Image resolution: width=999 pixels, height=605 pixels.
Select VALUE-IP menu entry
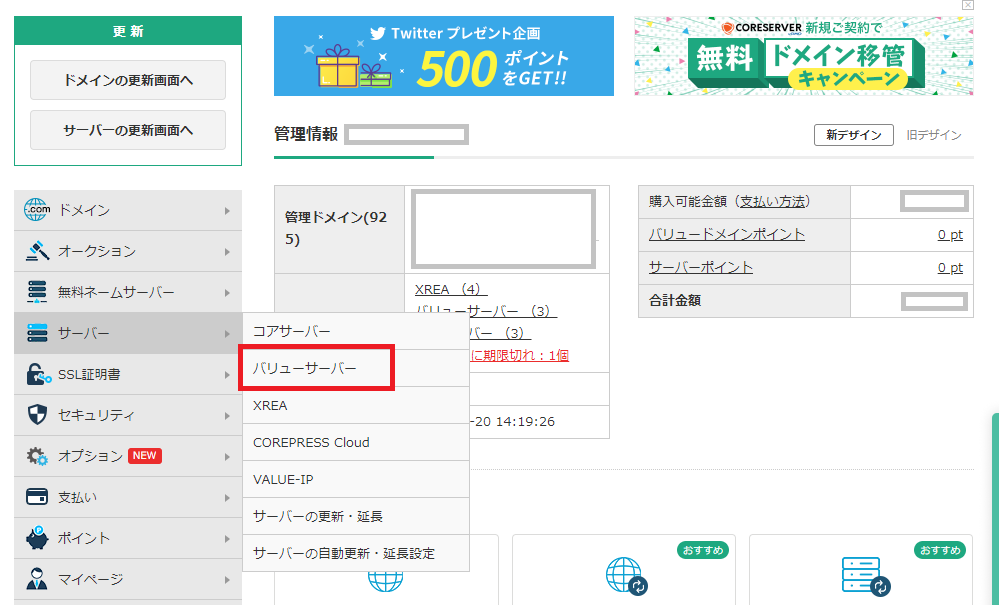click(x=356, y=479)
